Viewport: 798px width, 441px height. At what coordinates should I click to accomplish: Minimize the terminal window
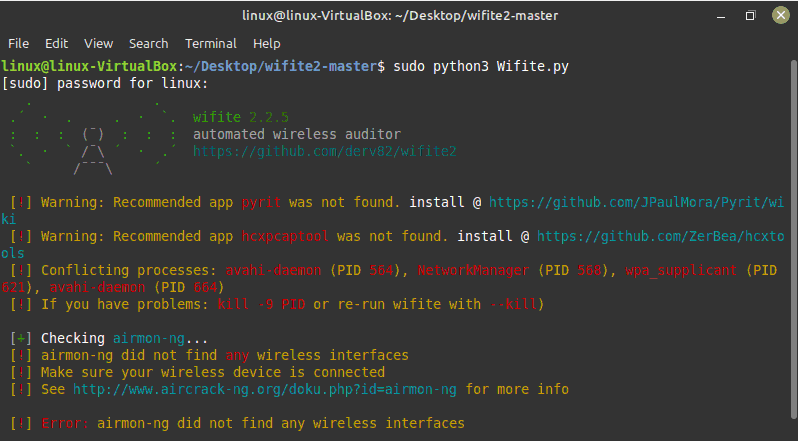pyautogui.click(x=721, y=16)
